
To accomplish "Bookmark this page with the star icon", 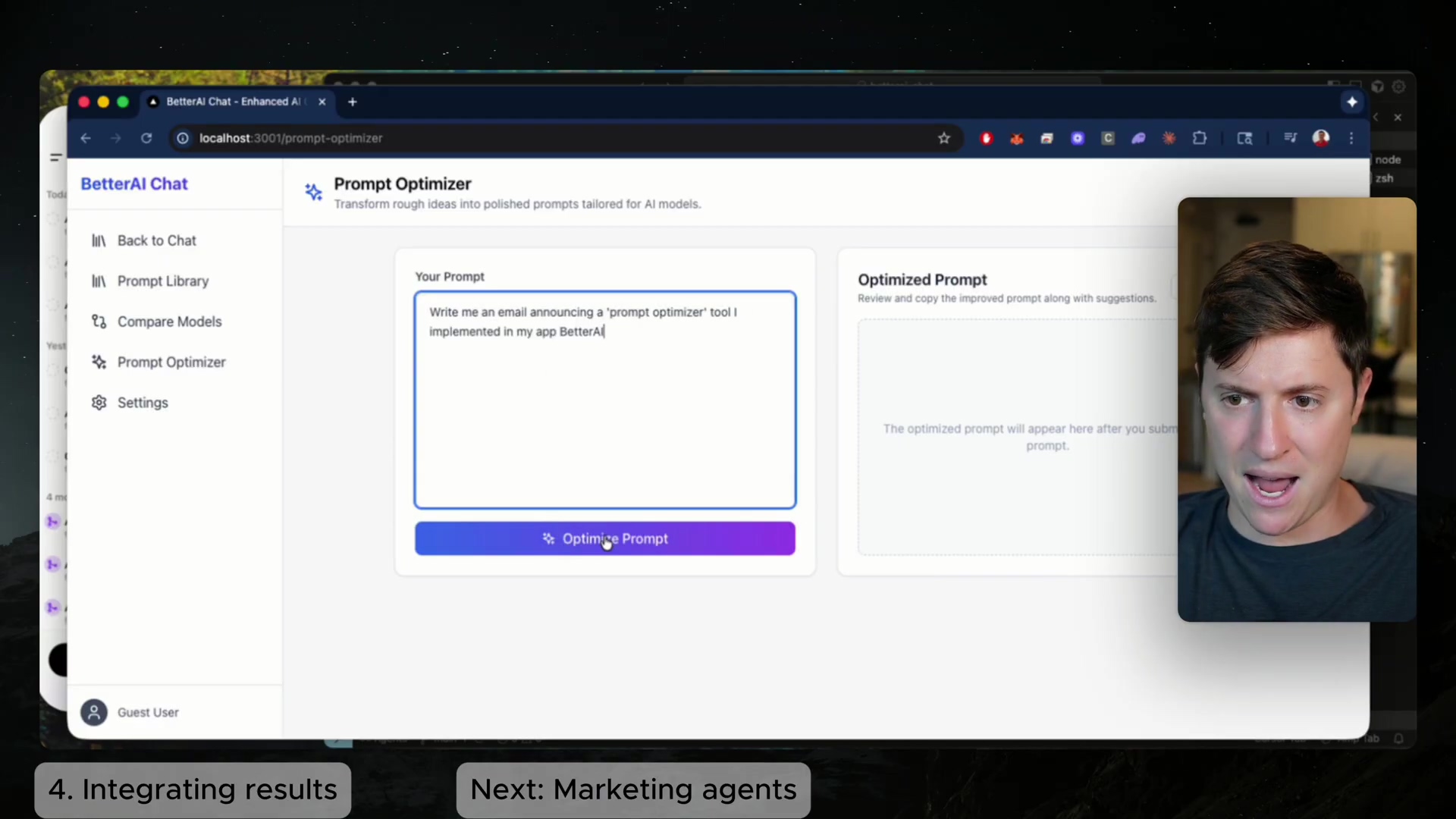I will point(944,138).
